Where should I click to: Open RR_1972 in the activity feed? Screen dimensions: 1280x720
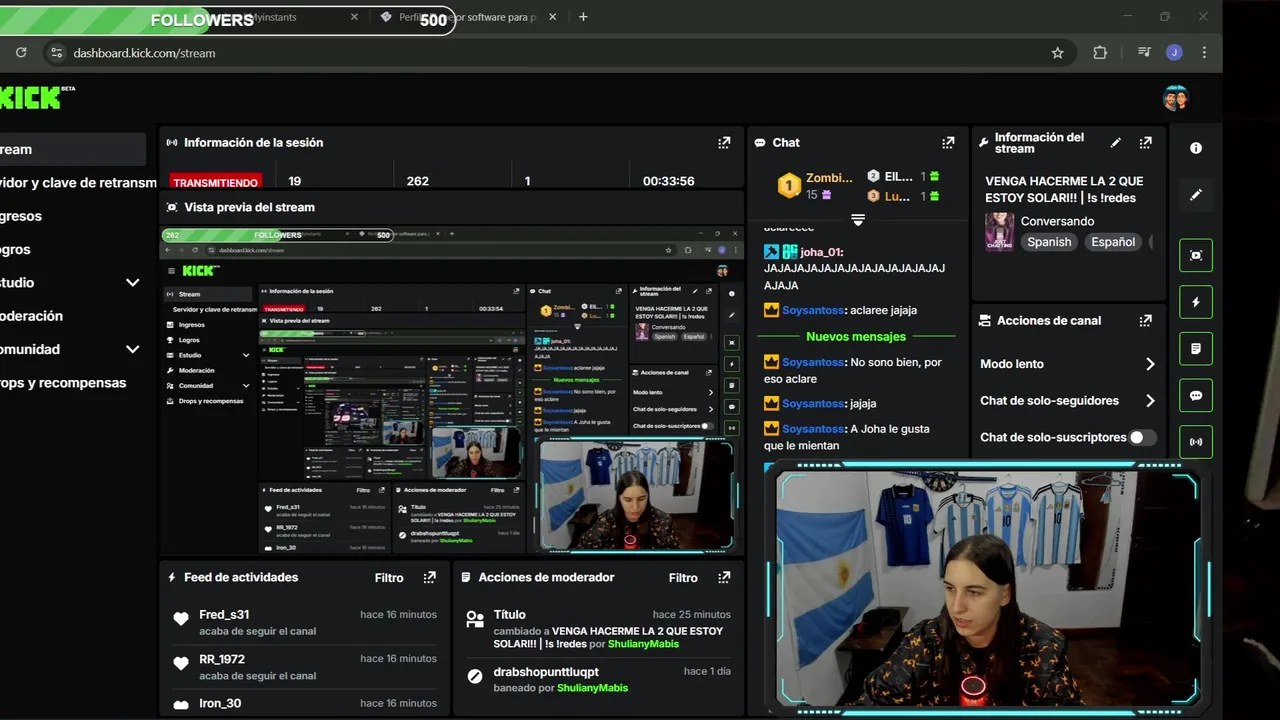click(x=222, y=659)
